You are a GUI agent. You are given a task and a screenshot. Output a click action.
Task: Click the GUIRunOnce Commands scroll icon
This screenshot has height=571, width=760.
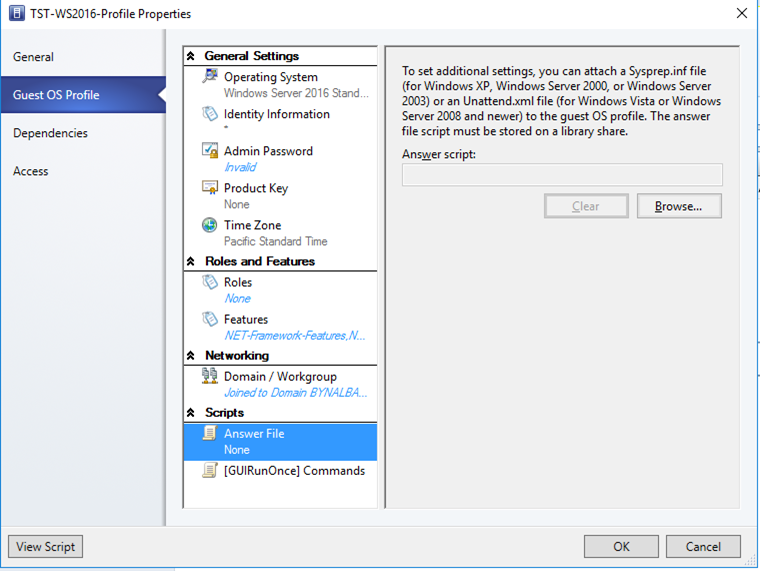point(210,470)
